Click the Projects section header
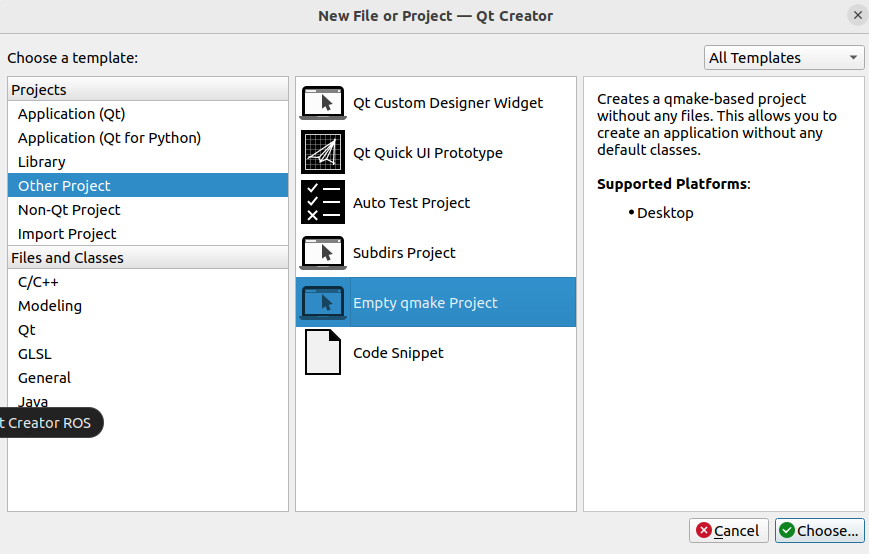This screenshot has height=554, width=869. [x=148, y=89]
